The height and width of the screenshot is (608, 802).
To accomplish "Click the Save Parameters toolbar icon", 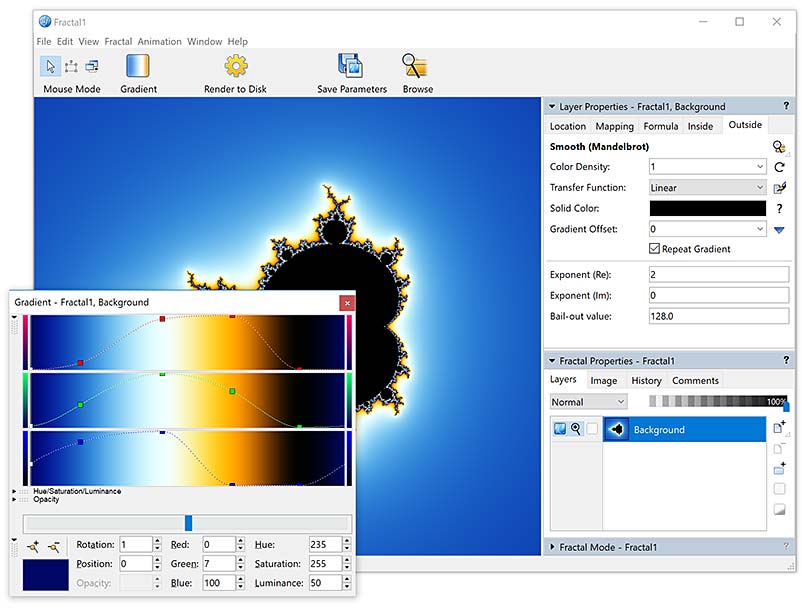I will click(x=351, y=66).
